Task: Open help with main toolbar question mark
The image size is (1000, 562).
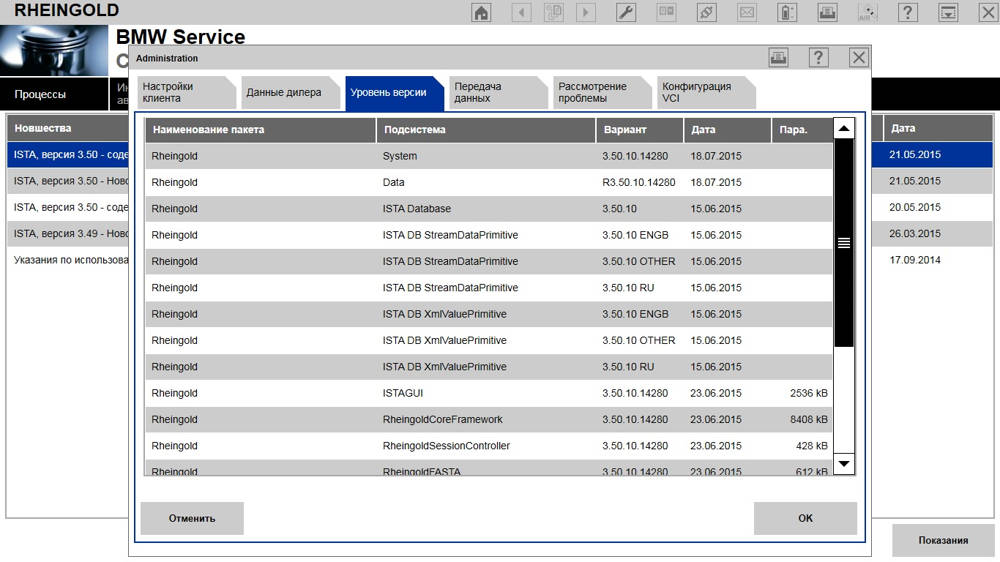Action: pyautogui.click(x=907, y=12)
